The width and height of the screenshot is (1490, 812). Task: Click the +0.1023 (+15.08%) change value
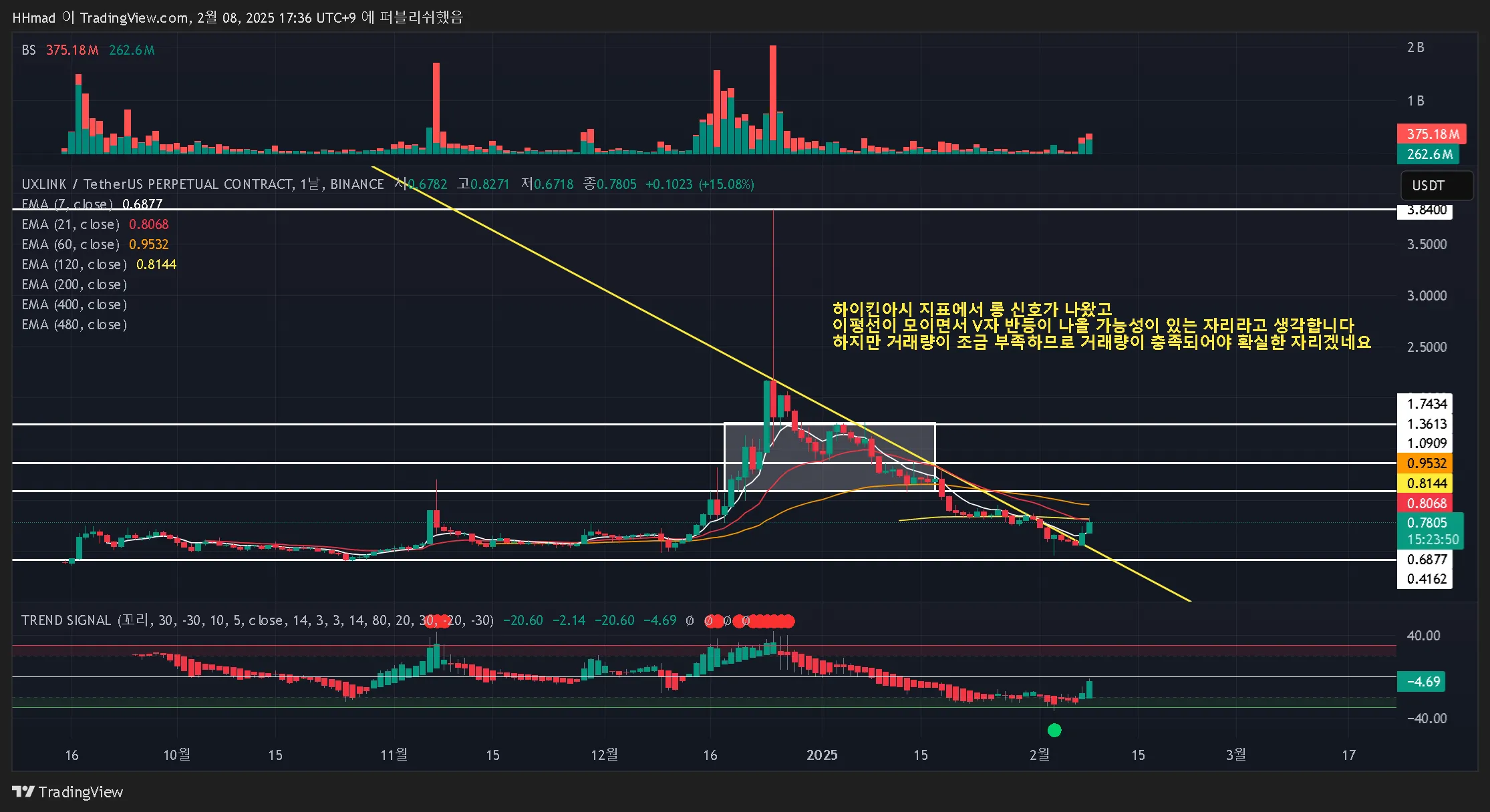click(x=700, y=184)
